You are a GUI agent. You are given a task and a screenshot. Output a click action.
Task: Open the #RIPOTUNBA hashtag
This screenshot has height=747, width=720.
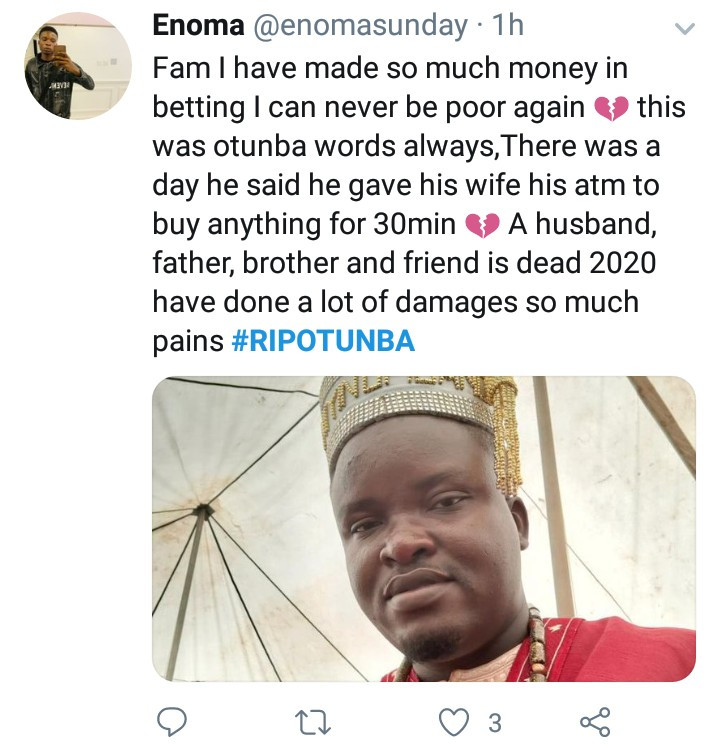(323, 341)
